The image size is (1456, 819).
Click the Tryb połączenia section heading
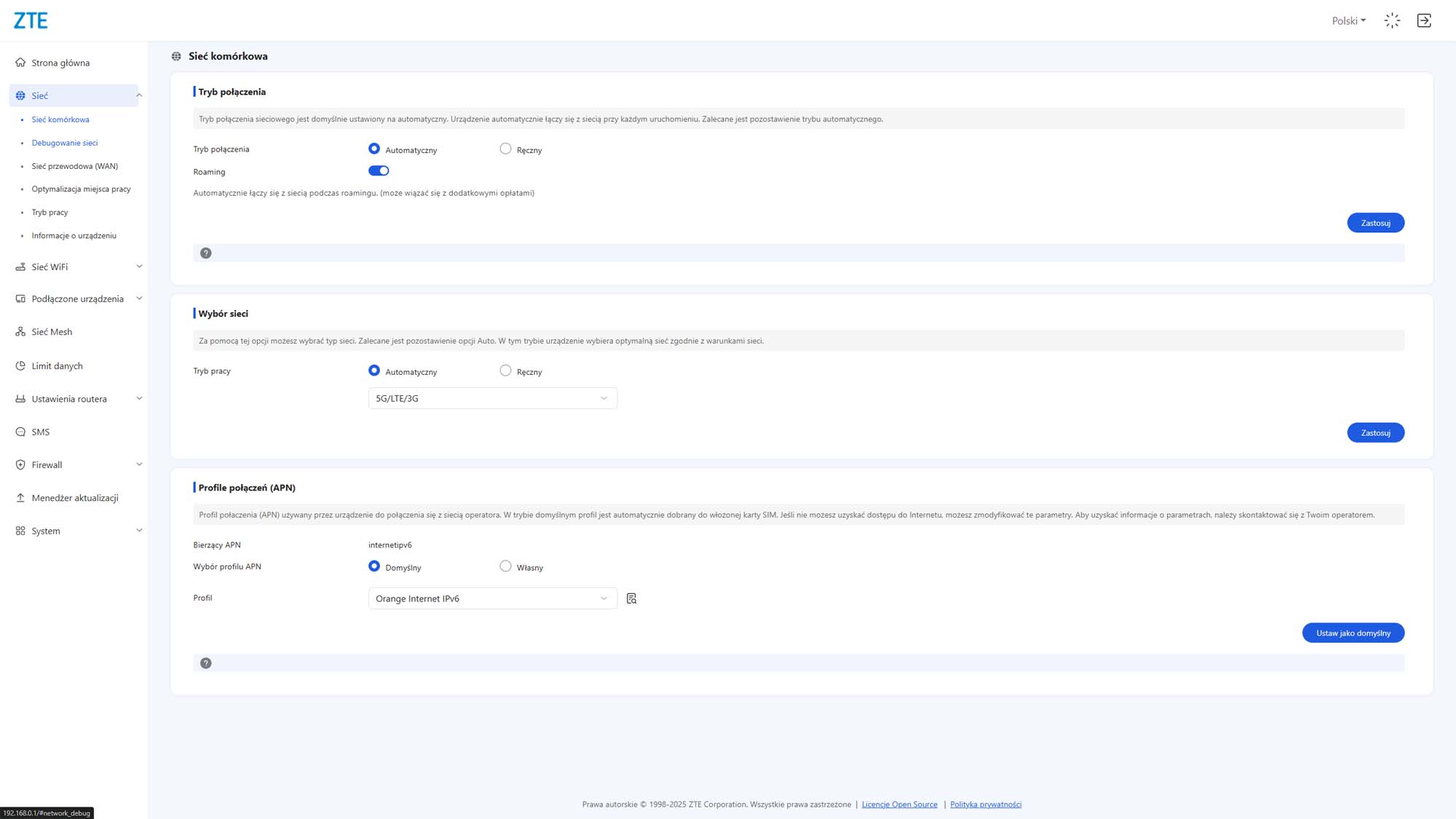pyautogui.click(x=232, y=92)
